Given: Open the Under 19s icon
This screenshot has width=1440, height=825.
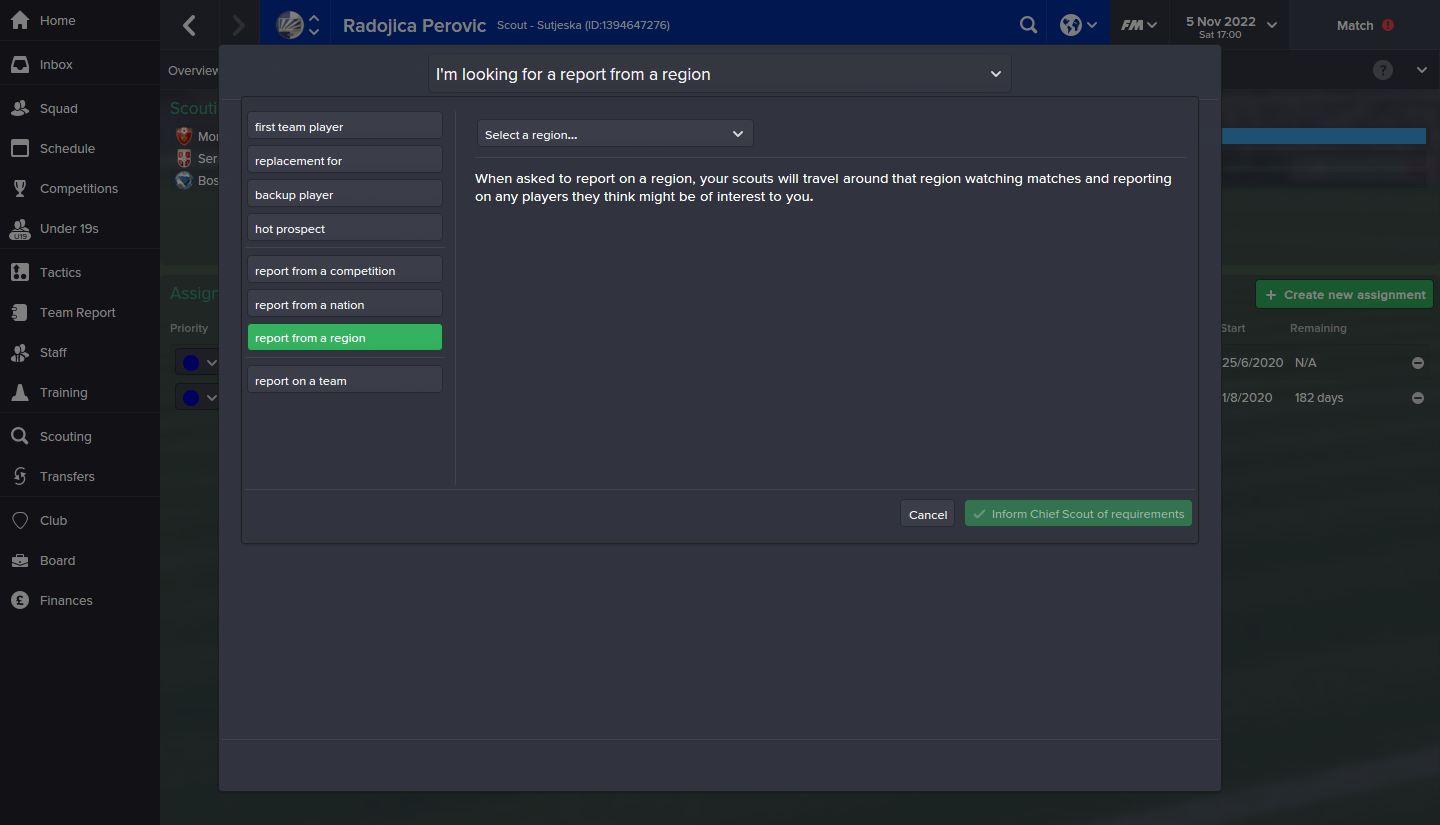Looking at the screenshot, I should click(x=20, y=229).
